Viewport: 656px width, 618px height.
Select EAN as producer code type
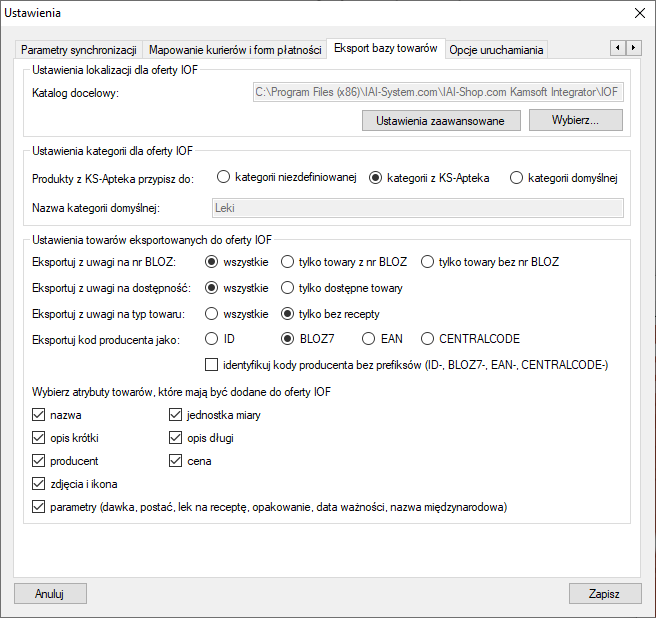[x=368, y=339]
